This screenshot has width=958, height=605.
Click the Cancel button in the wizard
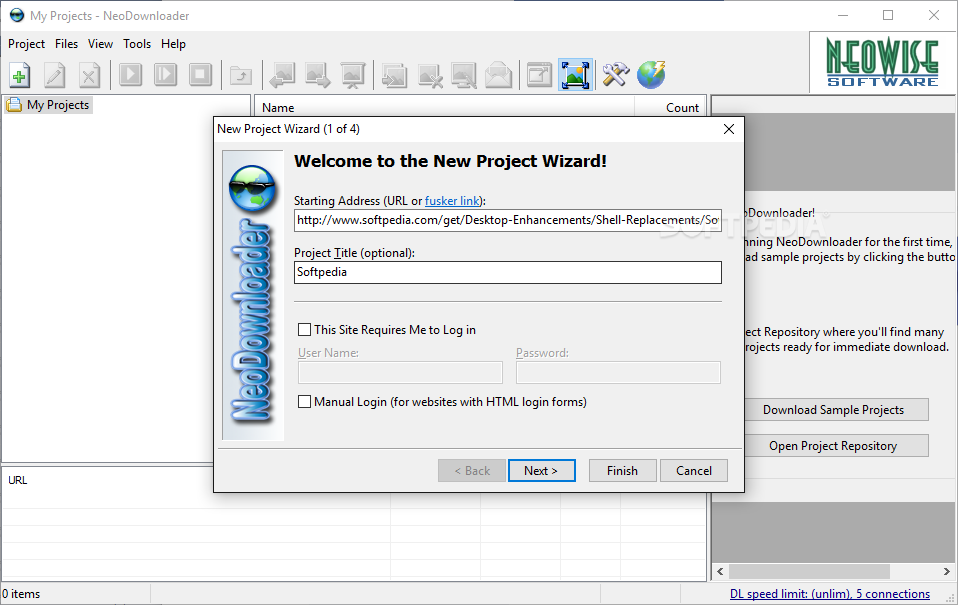tap(693, 471)
